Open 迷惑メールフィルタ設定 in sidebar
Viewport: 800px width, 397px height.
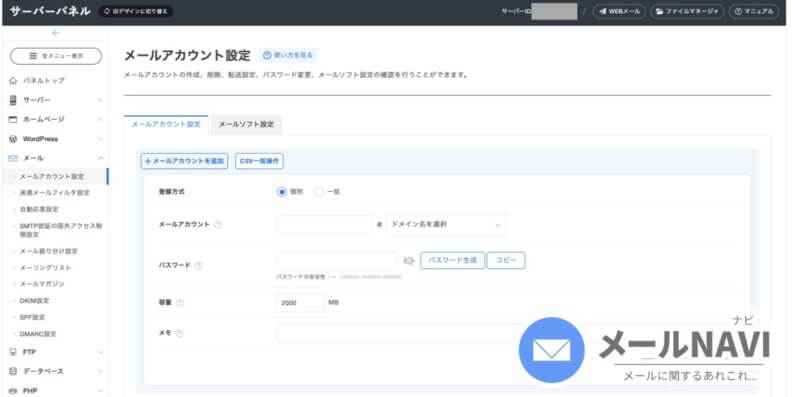[x=55, y=193]
